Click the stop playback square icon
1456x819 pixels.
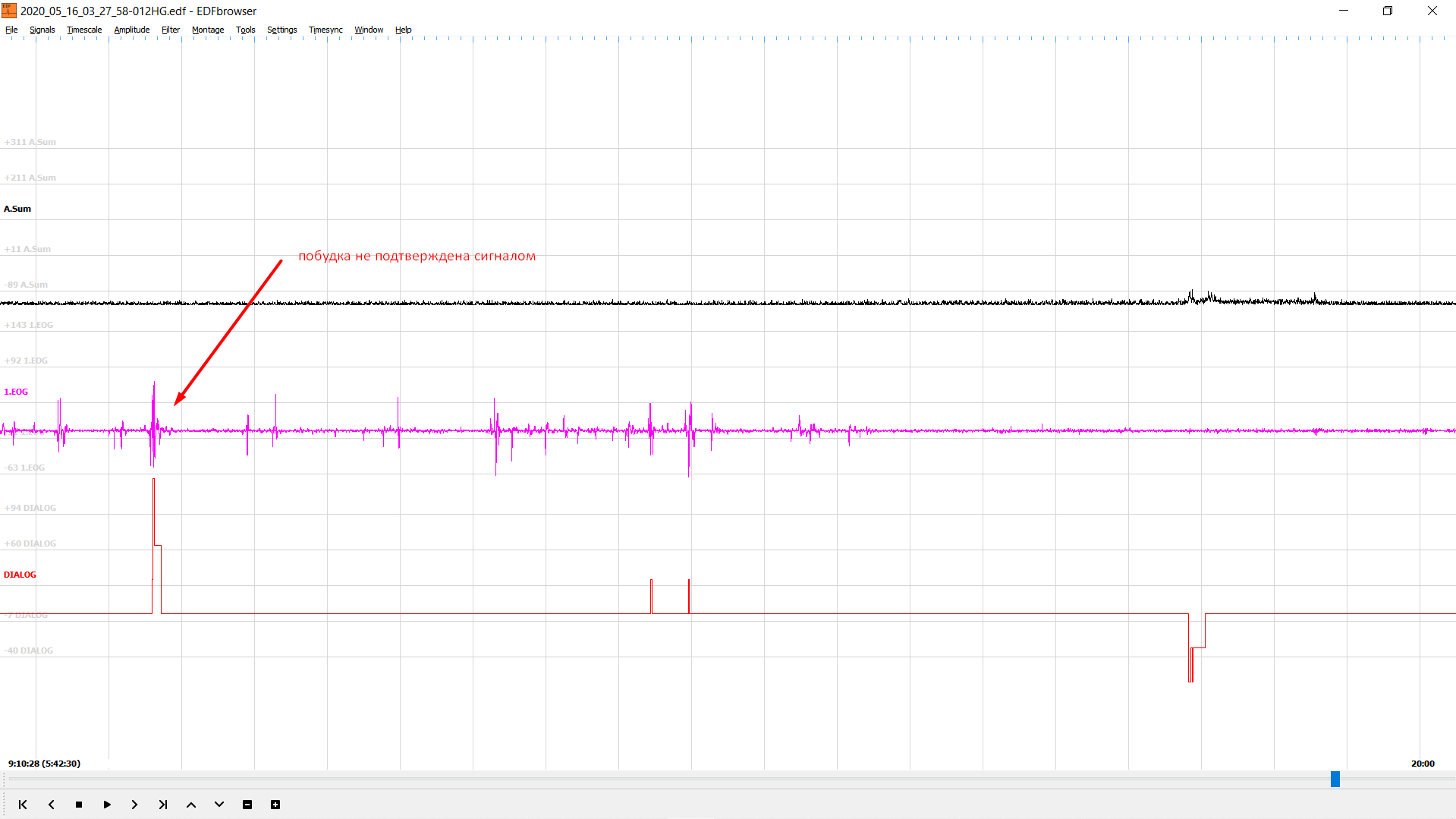click(x=79, y=805)
